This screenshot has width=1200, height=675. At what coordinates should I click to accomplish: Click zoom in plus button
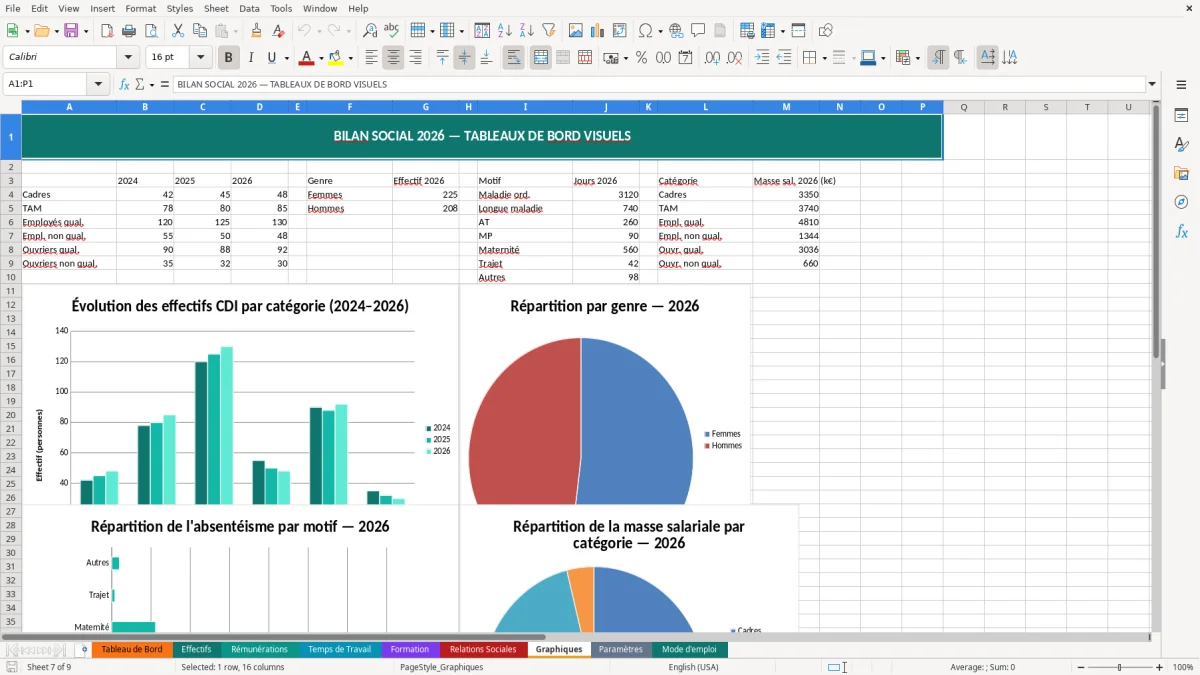click(1160, 667)
